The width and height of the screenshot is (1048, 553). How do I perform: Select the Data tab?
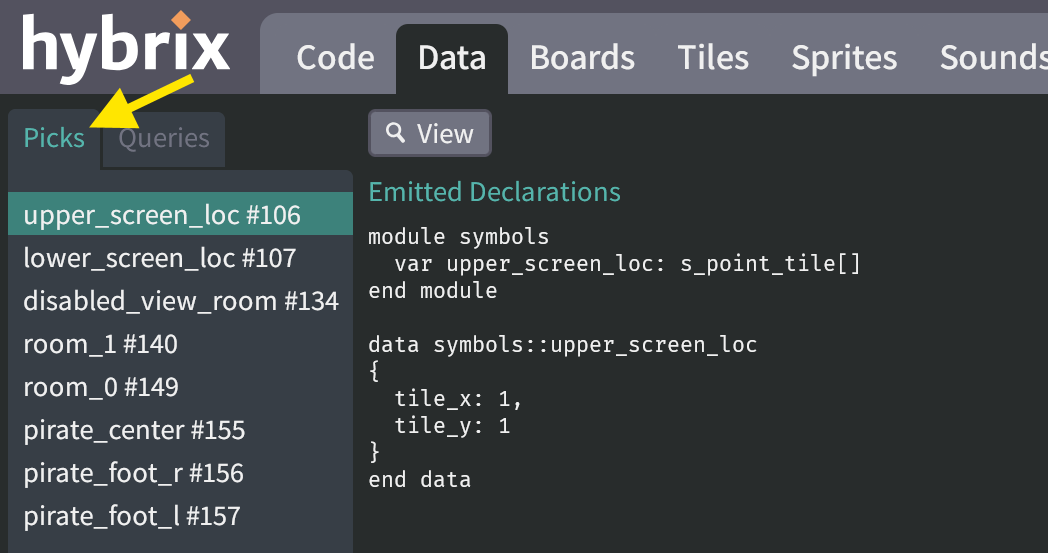tap(452, 58)
